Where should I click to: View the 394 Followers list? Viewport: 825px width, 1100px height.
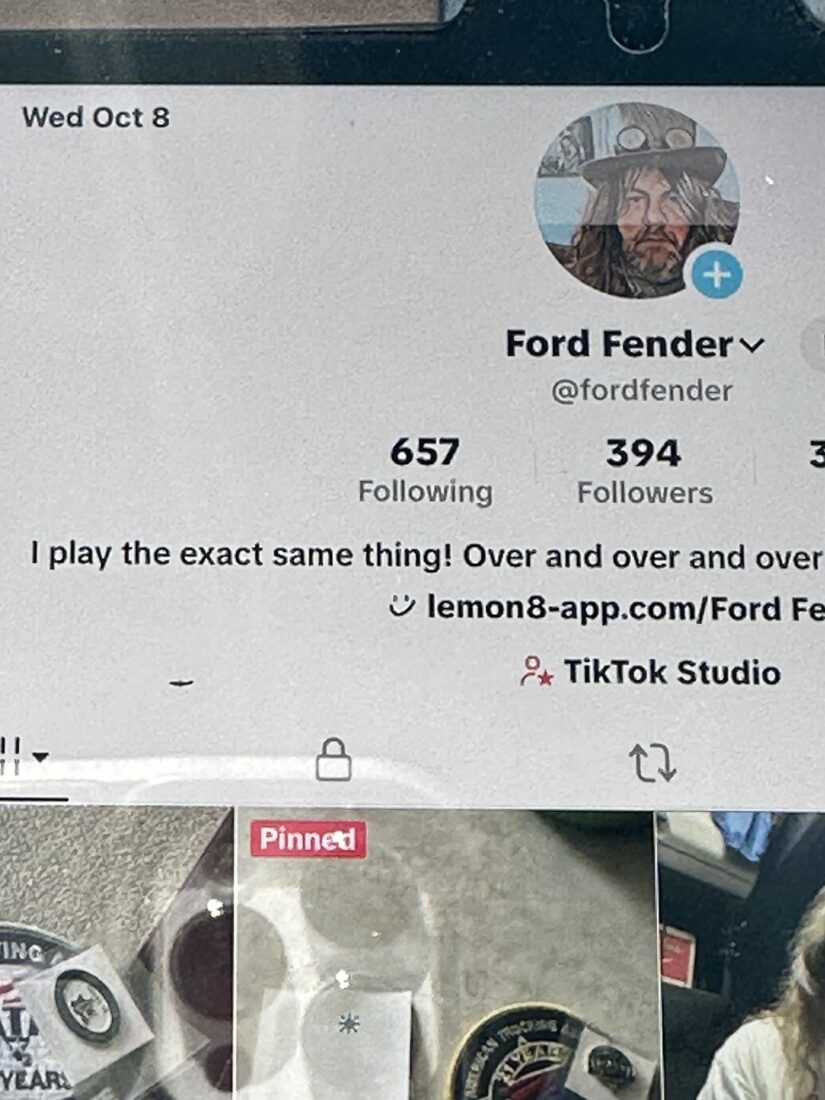point(644,471)
